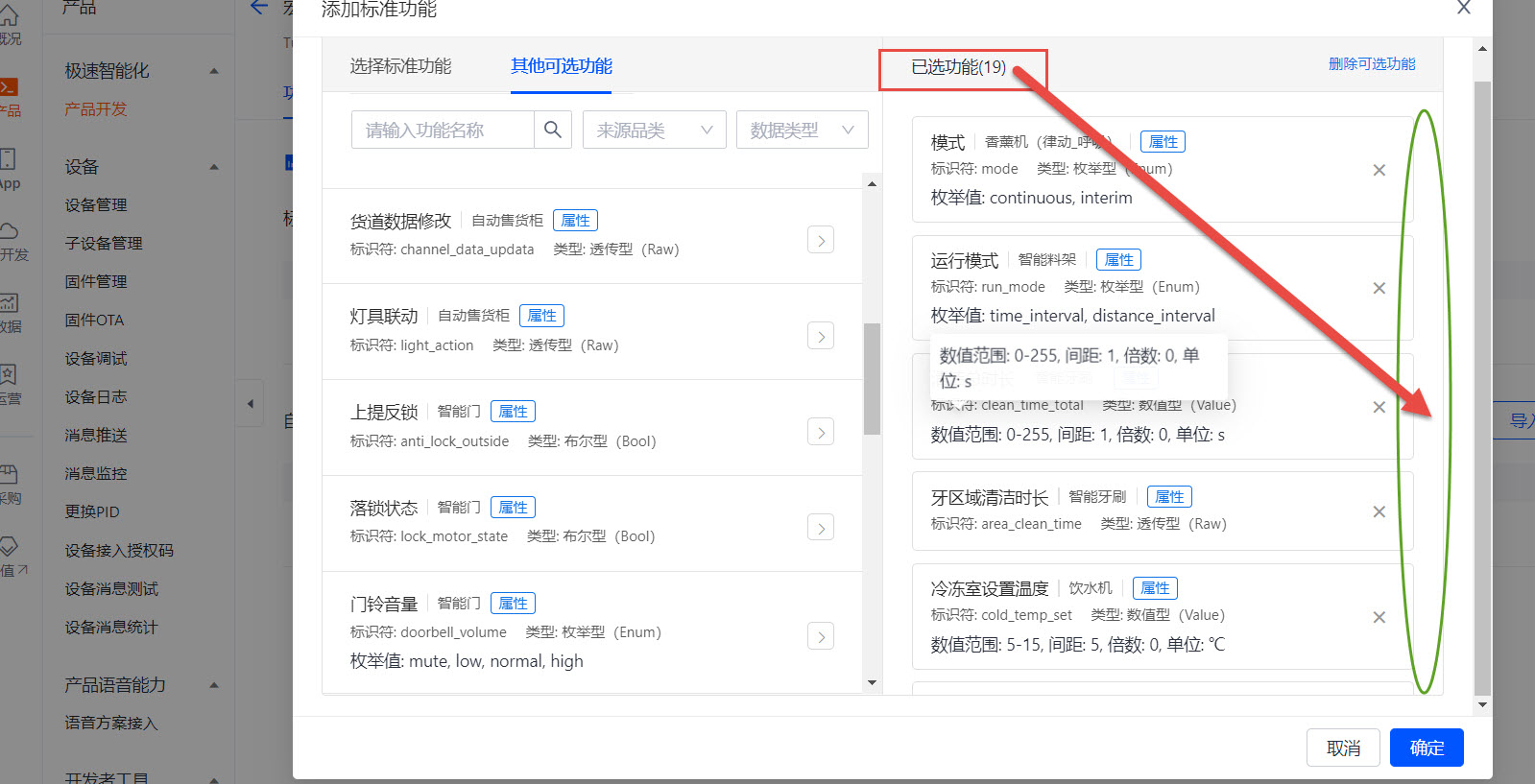
Task: Remove the 冷冻室设置温度 function
Action: pyautogui.click(x=1379, y=617)
